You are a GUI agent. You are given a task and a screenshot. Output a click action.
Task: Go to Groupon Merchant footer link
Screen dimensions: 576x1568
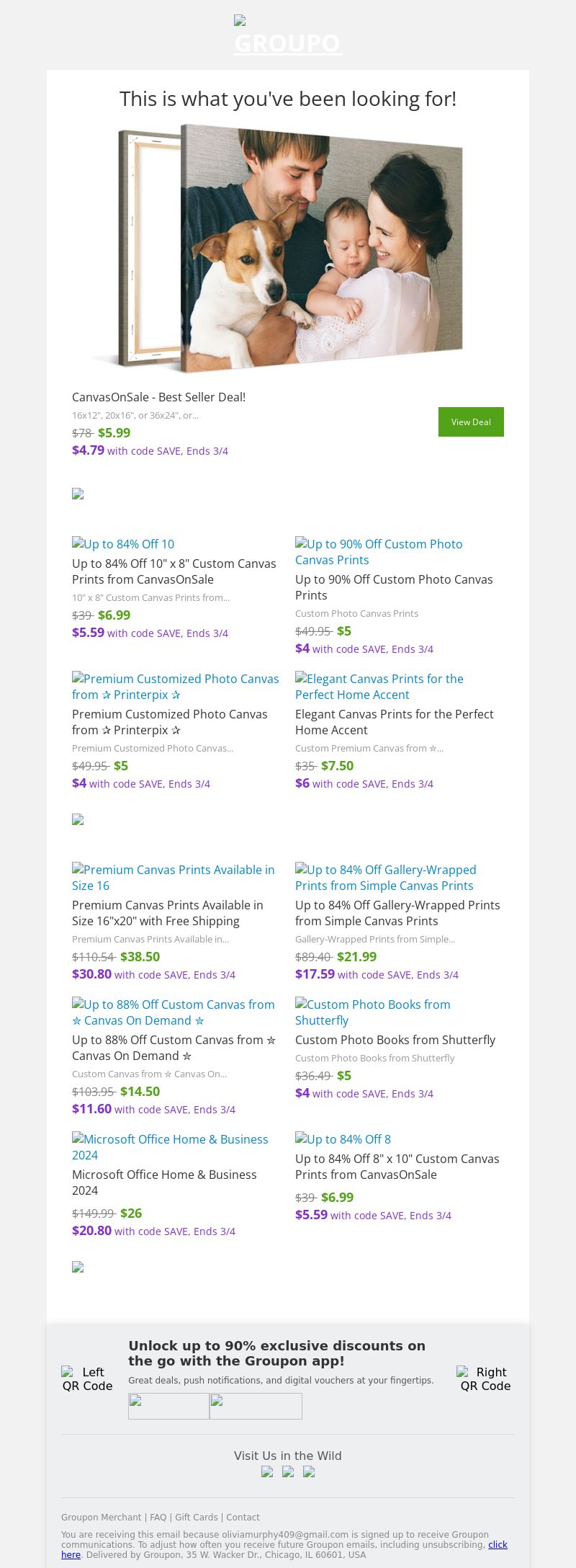coord(101,1517)
